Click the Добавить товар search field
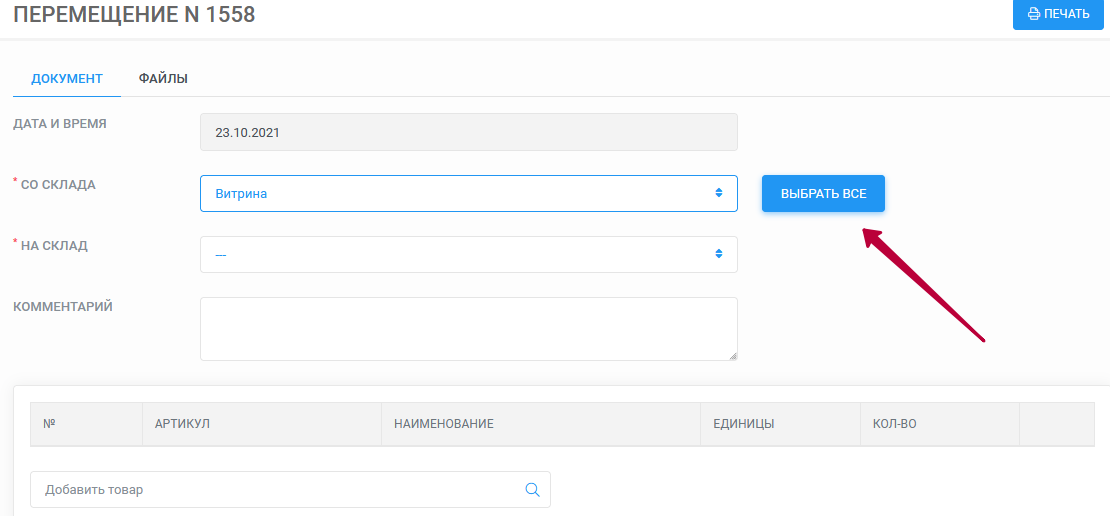Image resolution: width=1110 pixels, height=516 pixels. tap(290, 489)
